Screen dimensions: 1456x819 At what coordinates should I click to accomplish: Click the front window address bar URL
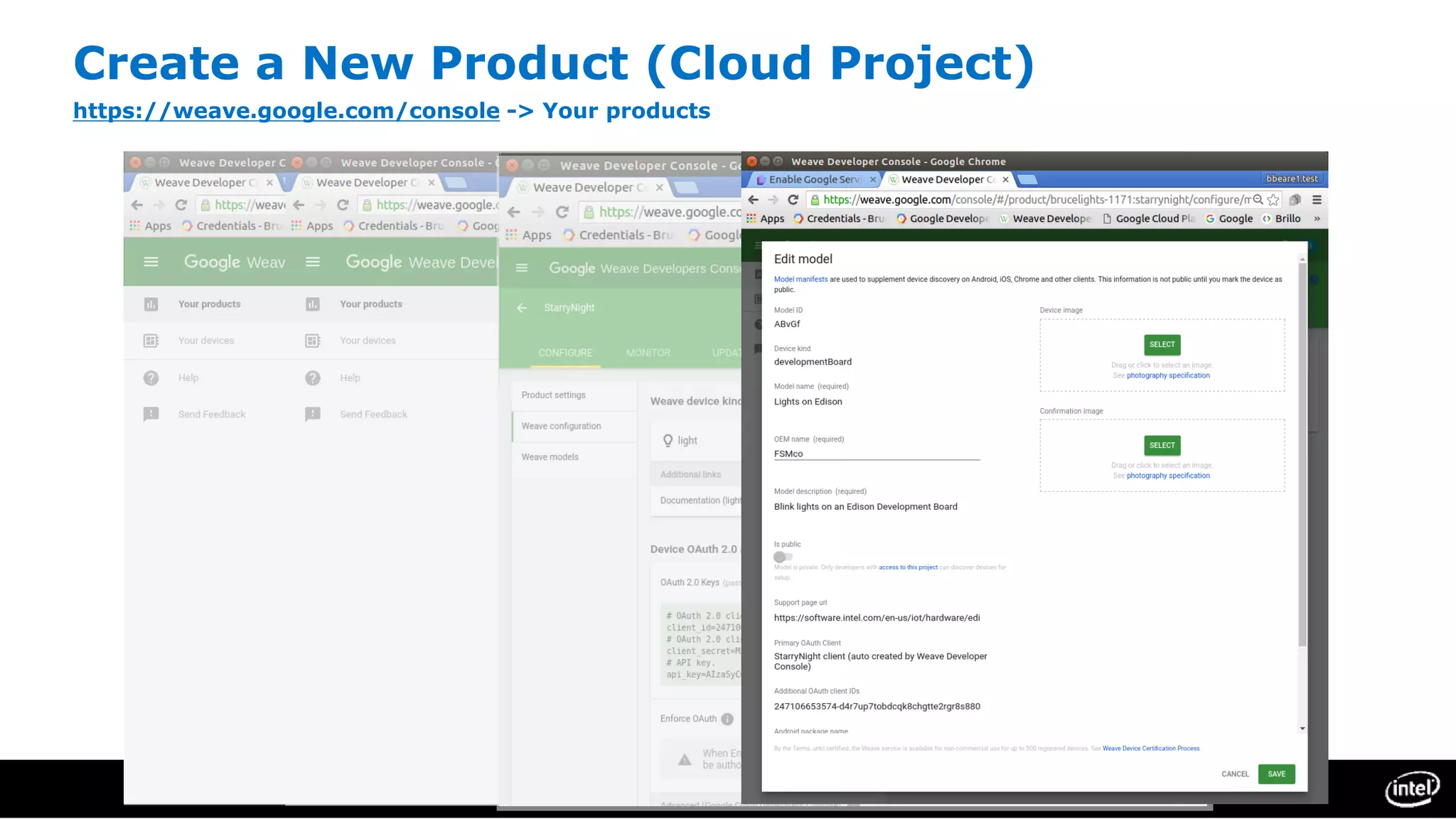click(x=1037, y=200)
